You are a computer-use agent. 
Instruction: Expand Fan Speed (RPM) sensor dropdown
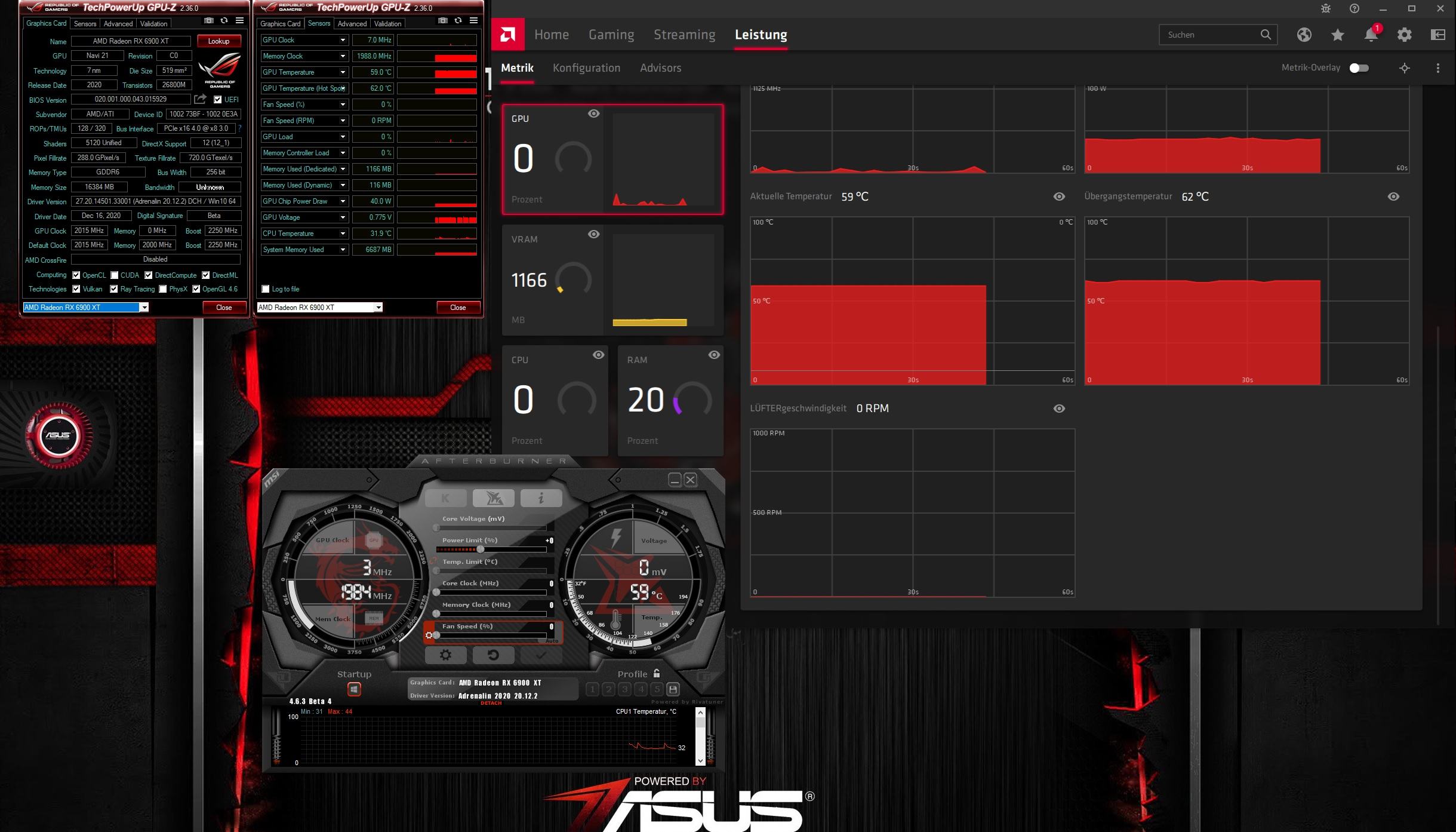(343, 121)
